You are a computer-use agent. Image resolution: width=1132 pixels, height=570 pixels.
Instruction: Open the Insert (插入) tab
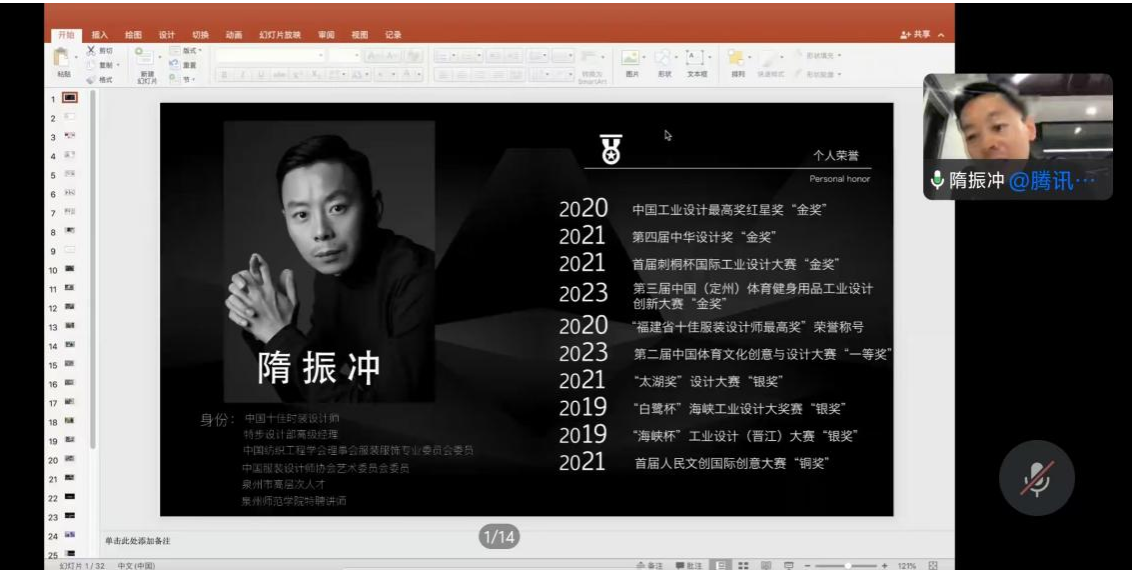pyautogui.click(x=100, y=35)
